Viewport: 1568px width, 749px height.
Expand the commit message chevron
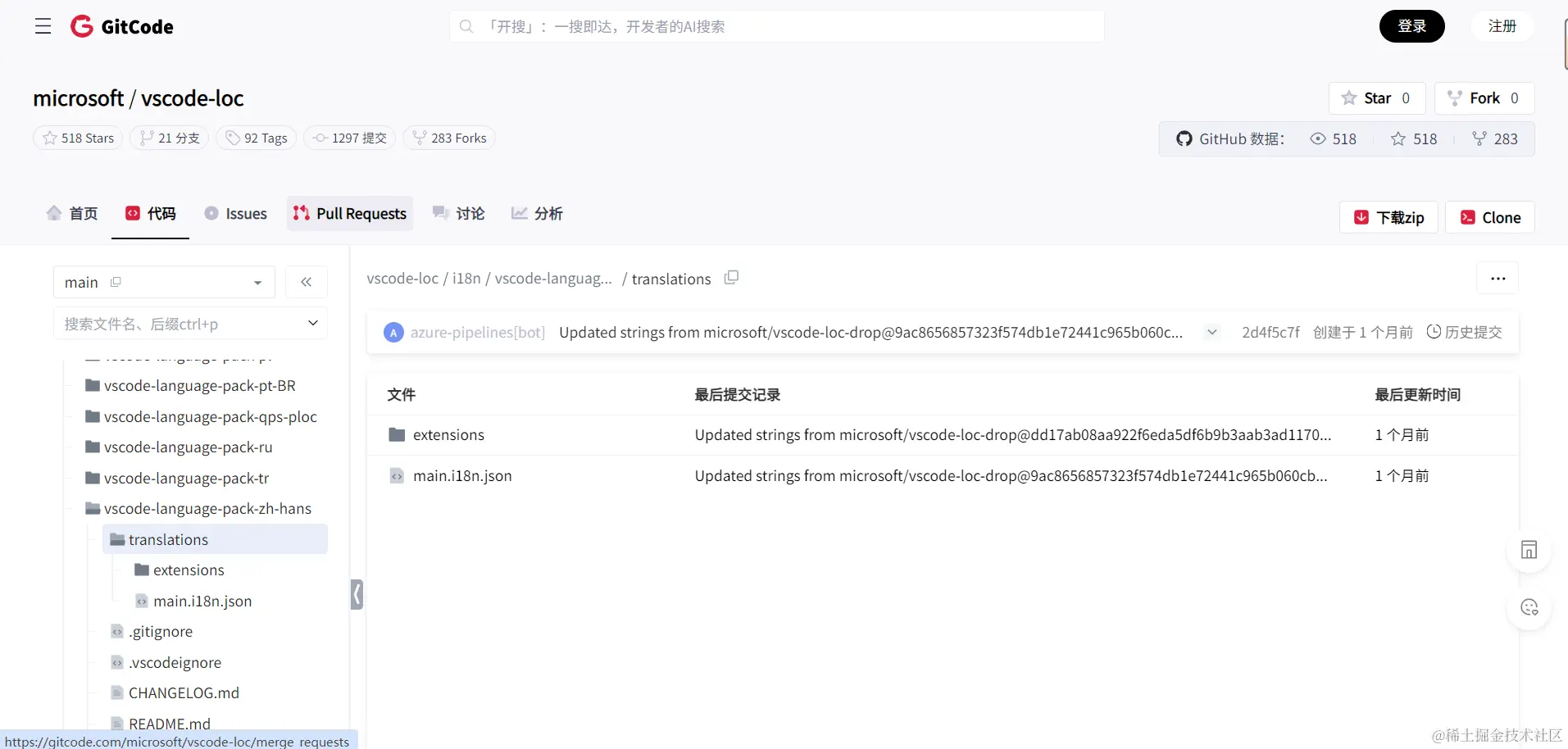click(1211, 332)
